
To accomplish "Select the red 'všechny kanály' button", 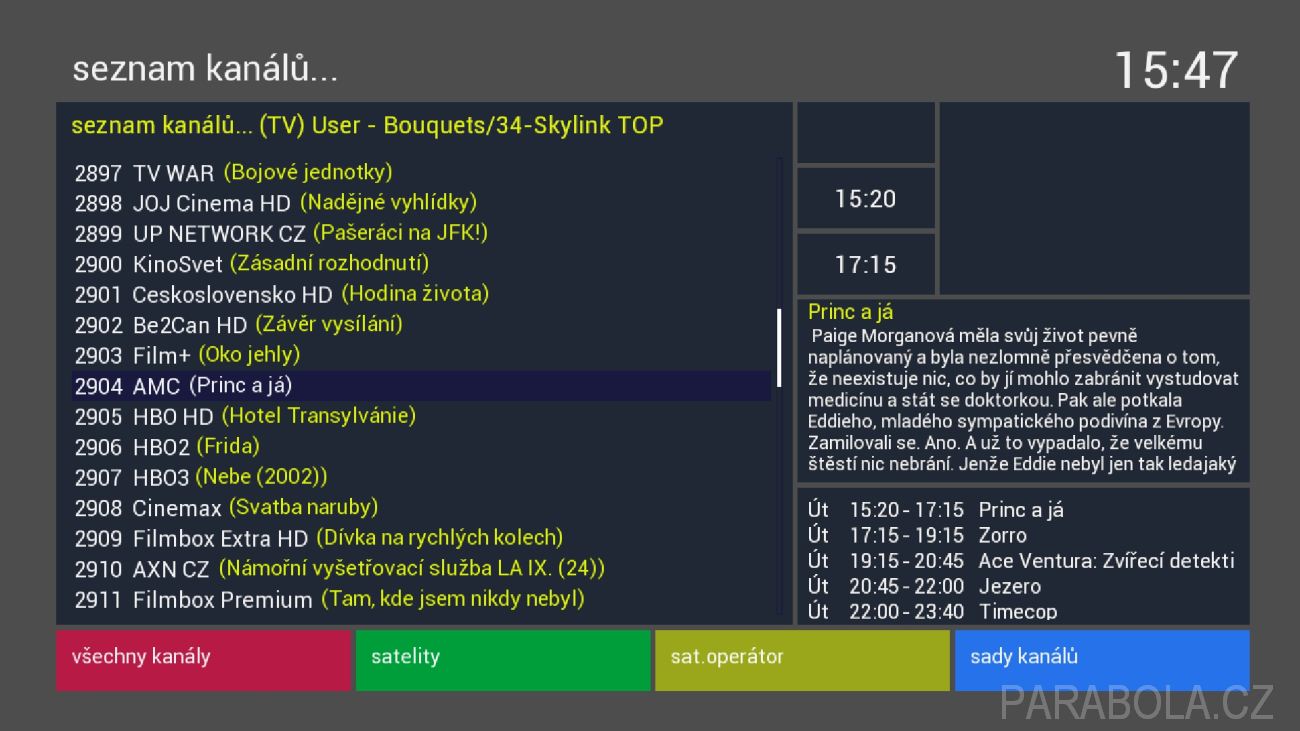I will click(203, 660).
